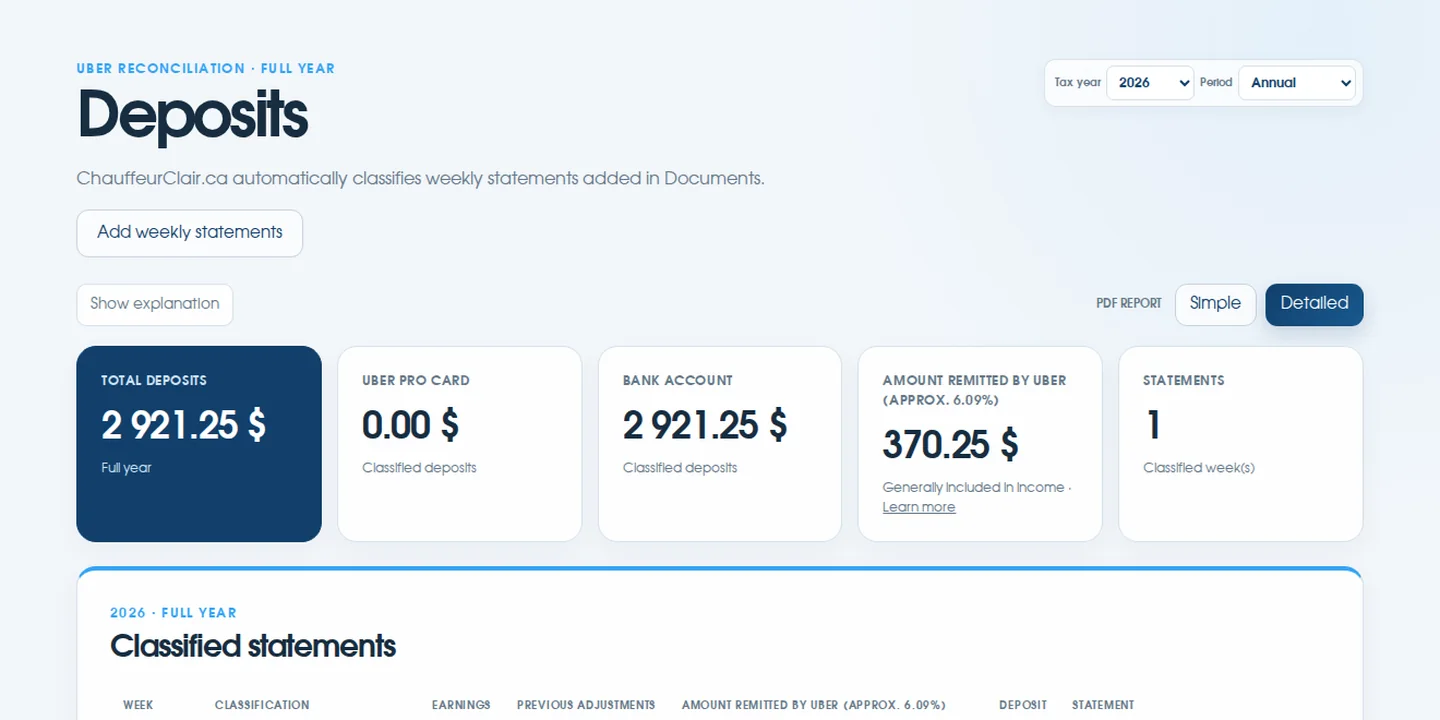Click Add weekly statements button

click(190, 233)
